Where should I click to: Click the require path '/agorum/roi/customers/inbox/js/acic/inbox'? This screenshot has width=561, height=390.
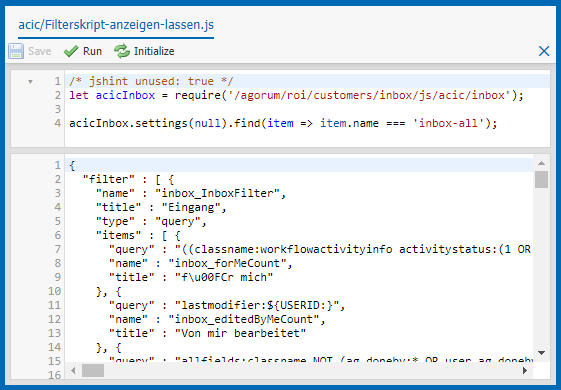370,95
